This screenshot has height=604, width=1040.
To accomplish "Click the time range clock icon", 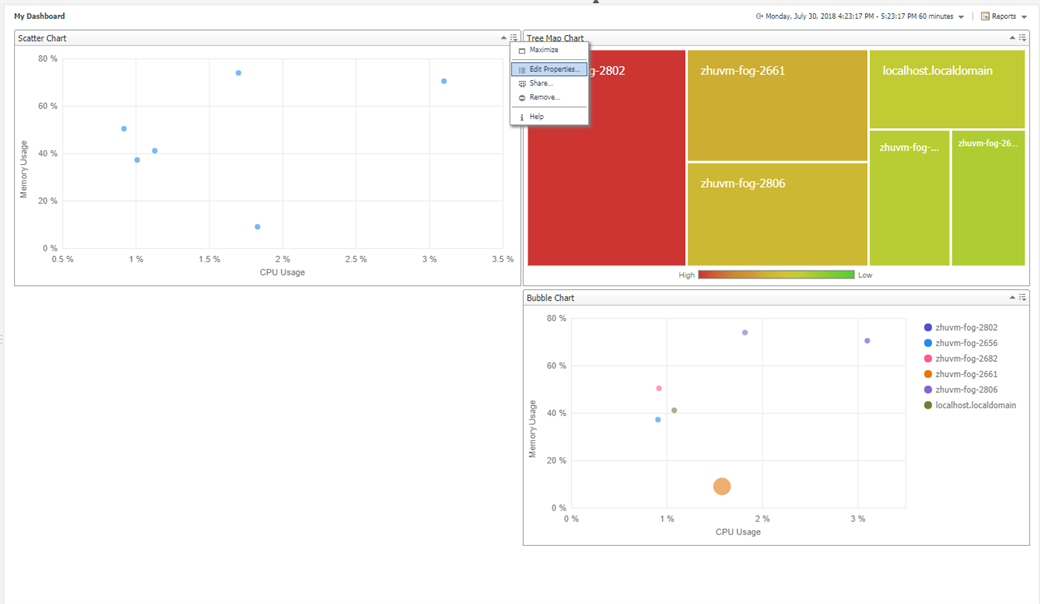I will 759,17.
